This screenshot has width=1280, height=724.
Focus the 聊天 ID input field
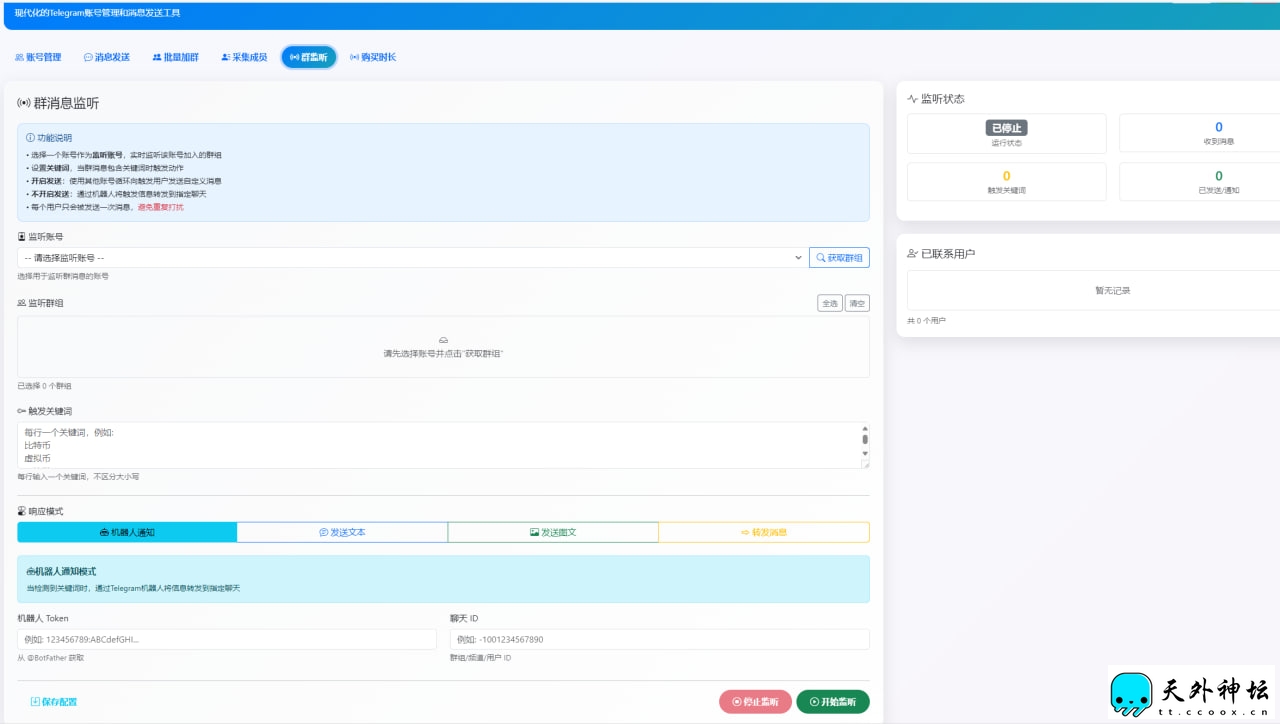pyautogui.click(x=659, y=639)
